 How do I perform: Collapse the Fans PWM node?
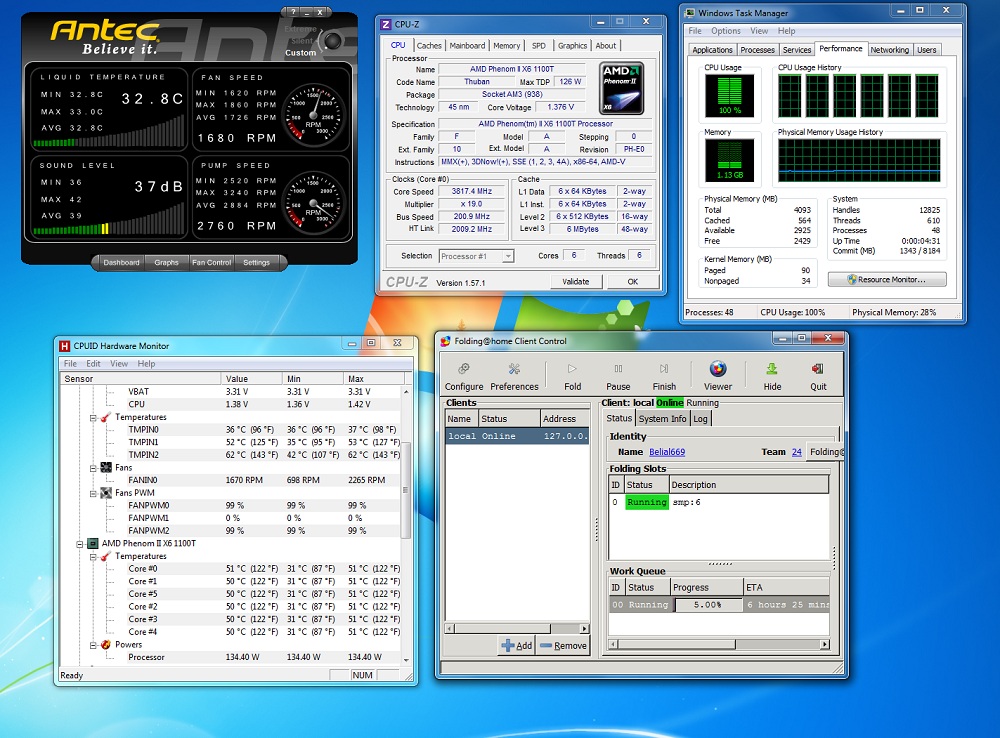click(93, 494)
